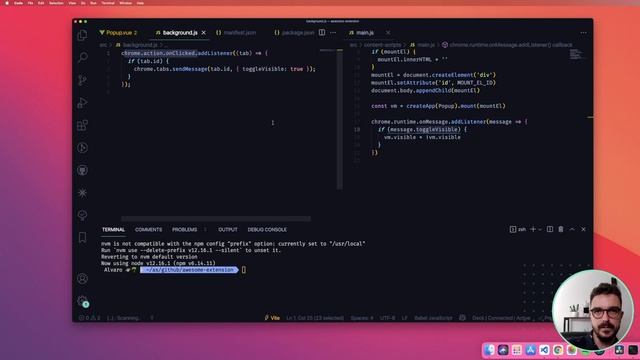The height and width of the screenshot is (360, 640).
Task: Open more actions for left editor group
Action: (x=333, y=32)
